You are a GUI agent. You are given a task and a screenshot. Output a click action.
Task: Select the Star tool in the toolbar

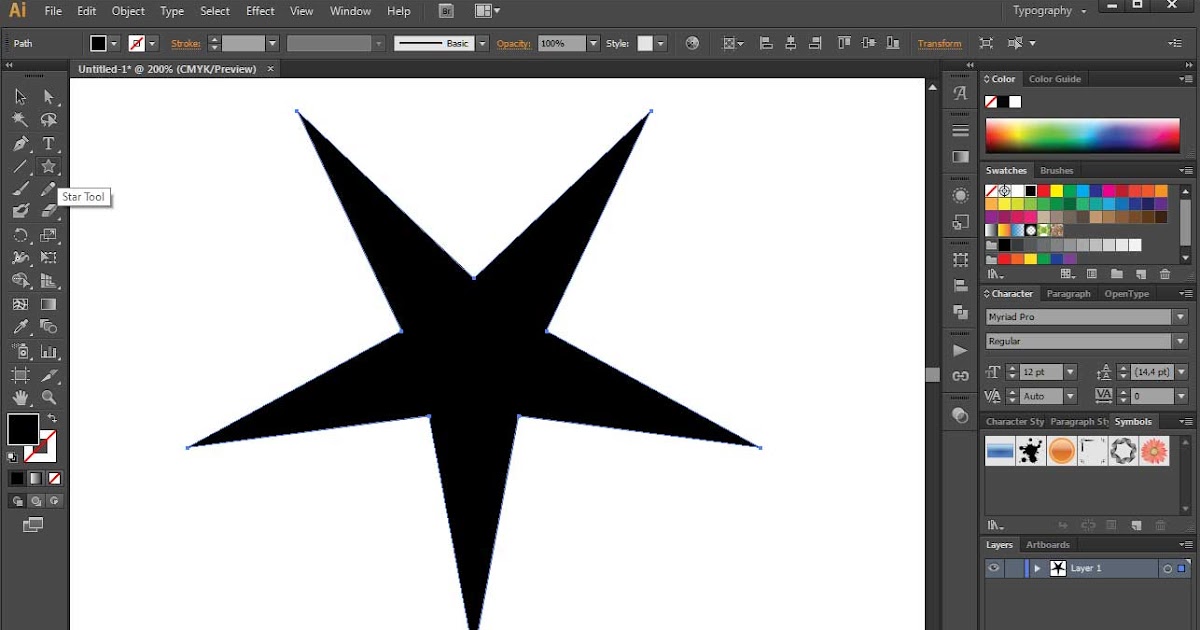(x=46, y=166)
